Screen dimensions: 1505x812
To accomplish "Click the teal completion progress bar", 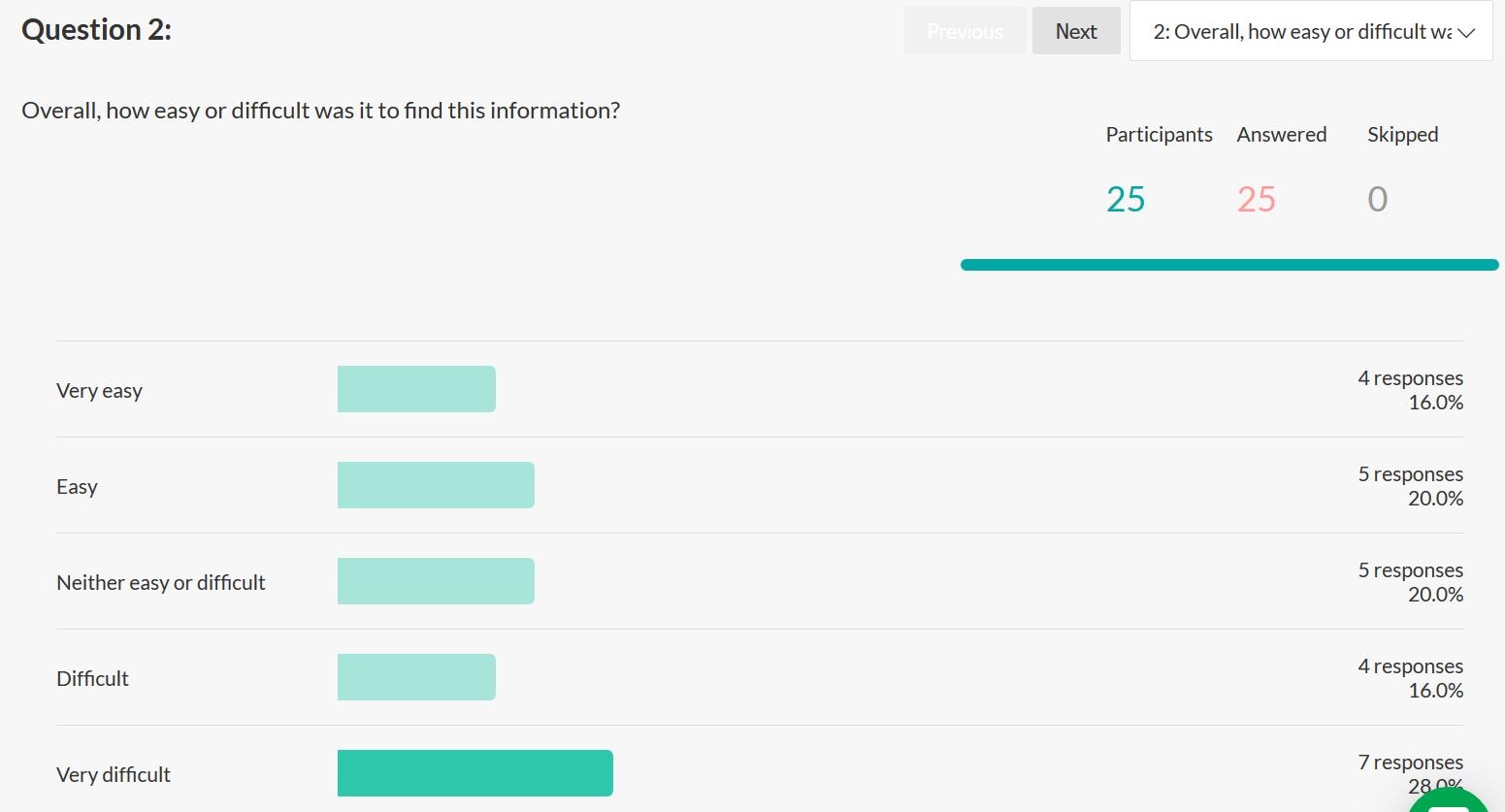I will (1229, 265).
